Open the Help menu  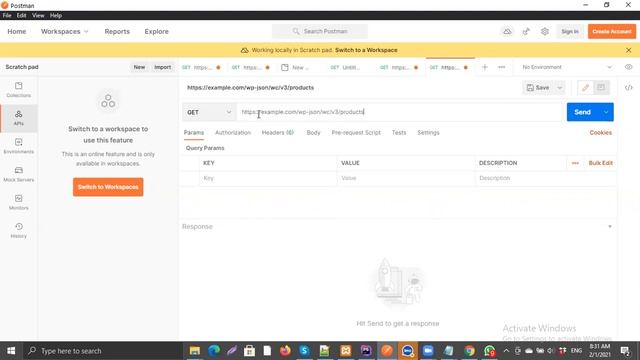pos(56,16)
